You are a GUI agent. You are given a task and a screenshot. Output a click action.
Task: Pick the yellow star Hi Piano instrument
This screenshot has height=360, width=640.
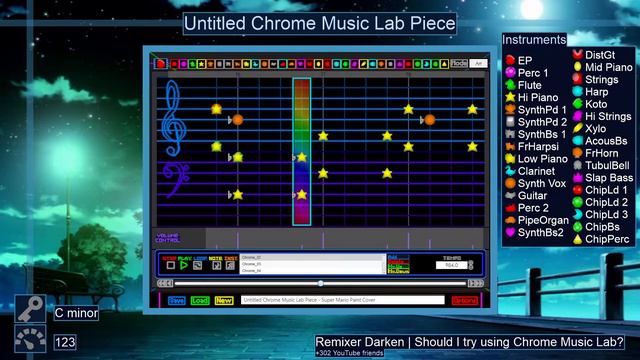point(201,64)
